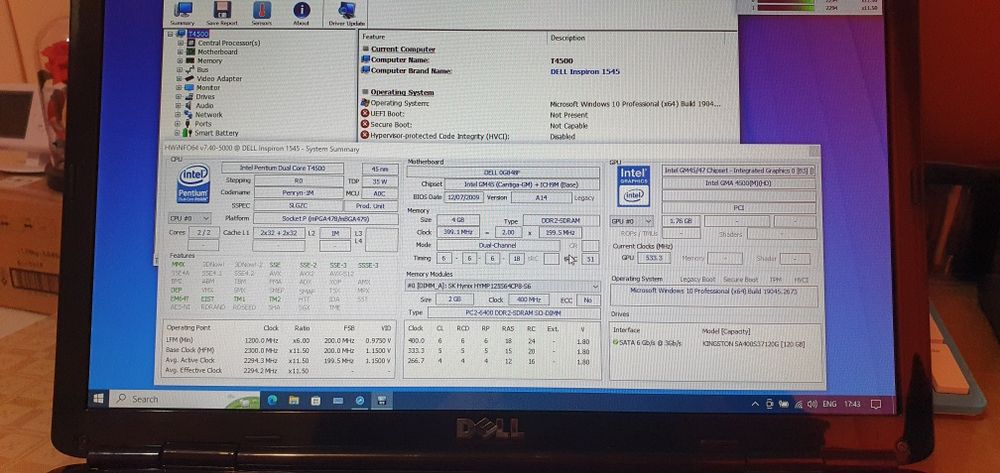
Task: Select Audio in the device tree
Action: [205, 106]
